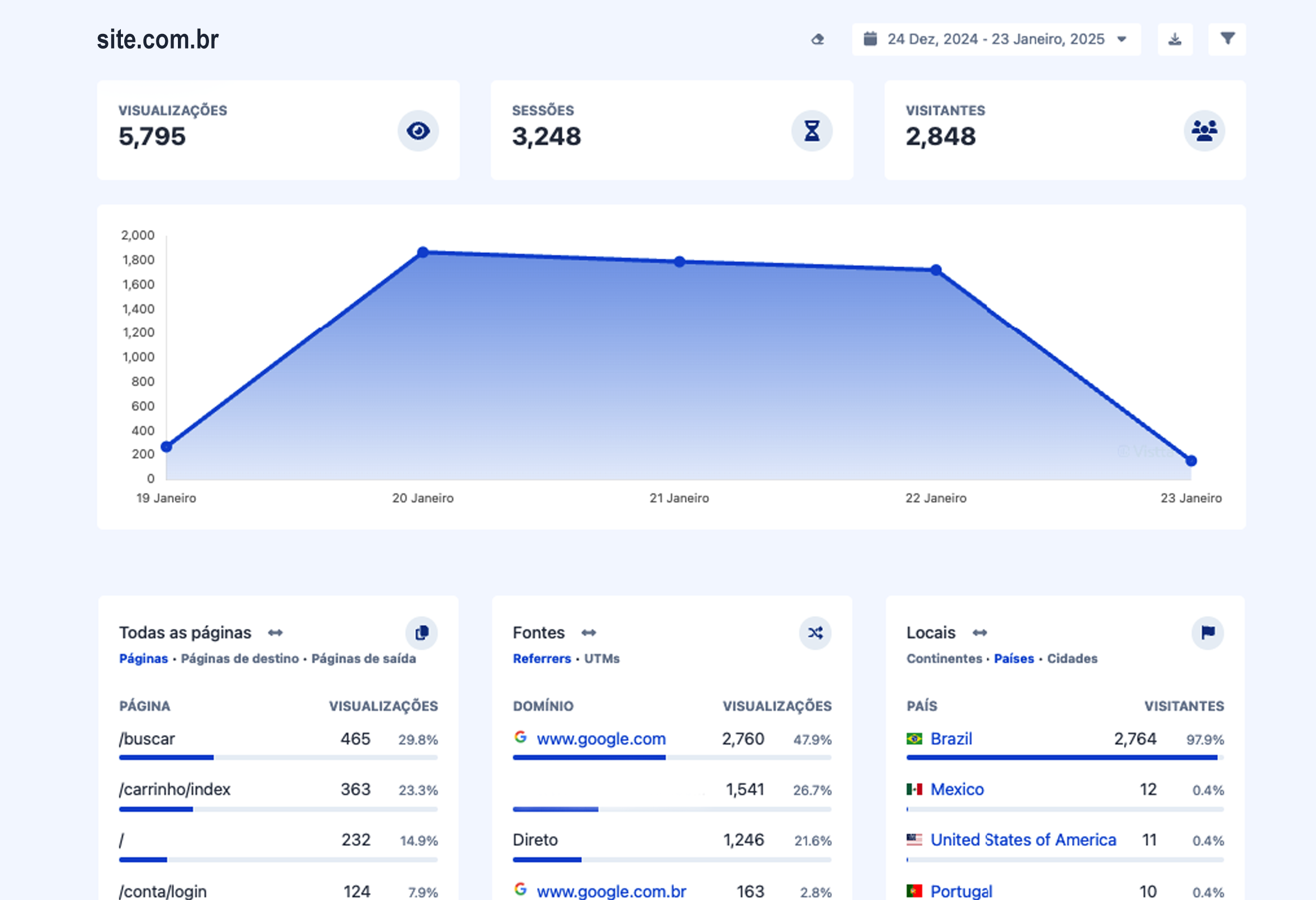
Task: Select the Visitantes 2,848 card
Action: (x=1065, y=130)
